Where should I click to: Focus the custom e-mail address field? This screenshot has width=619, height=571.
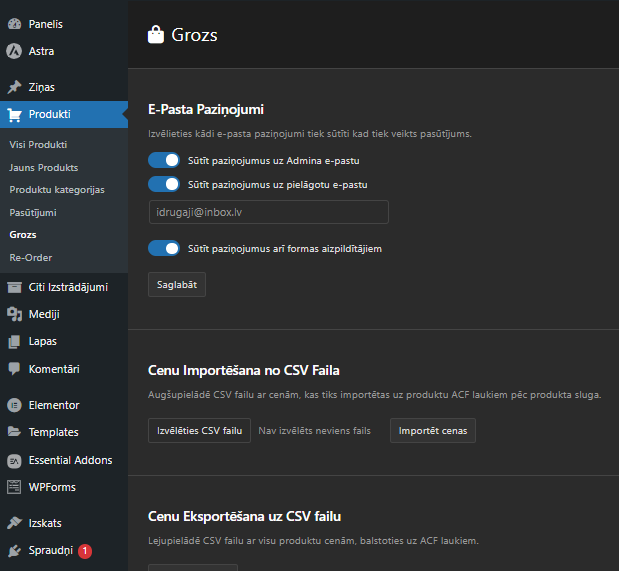click(269, 212)
